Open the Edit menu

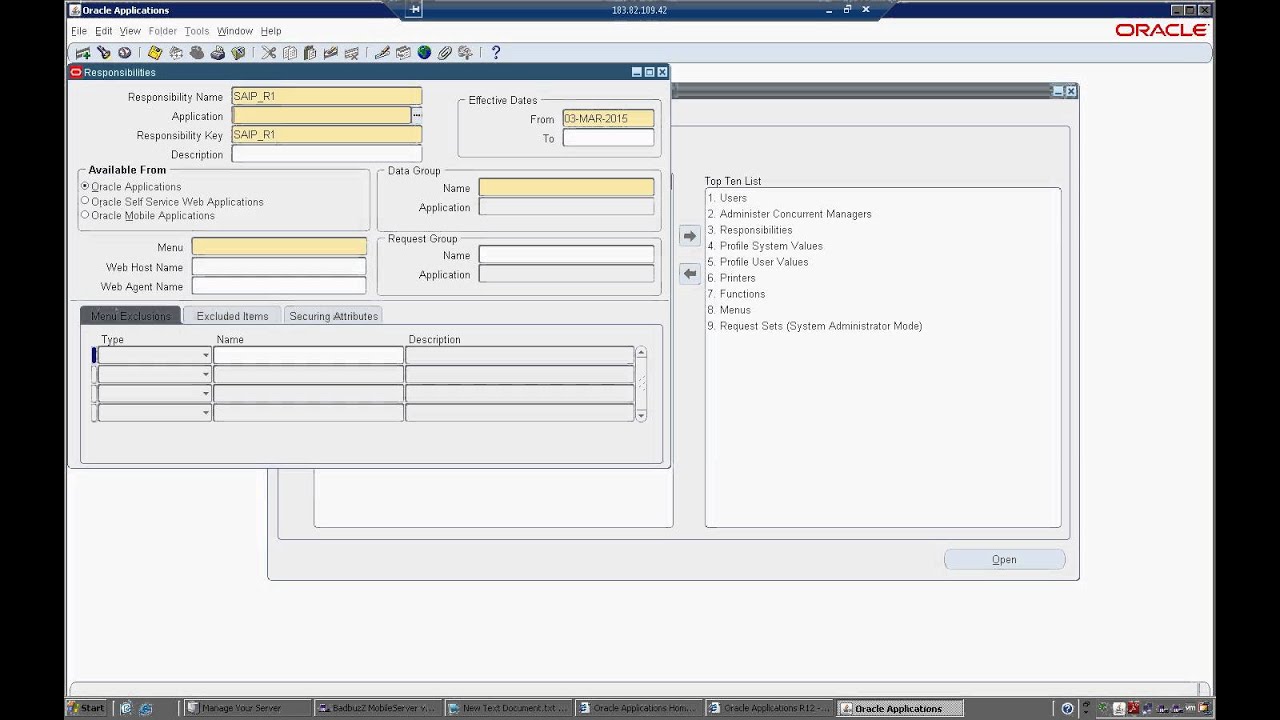pyautogui.click(x=104, y=31)
